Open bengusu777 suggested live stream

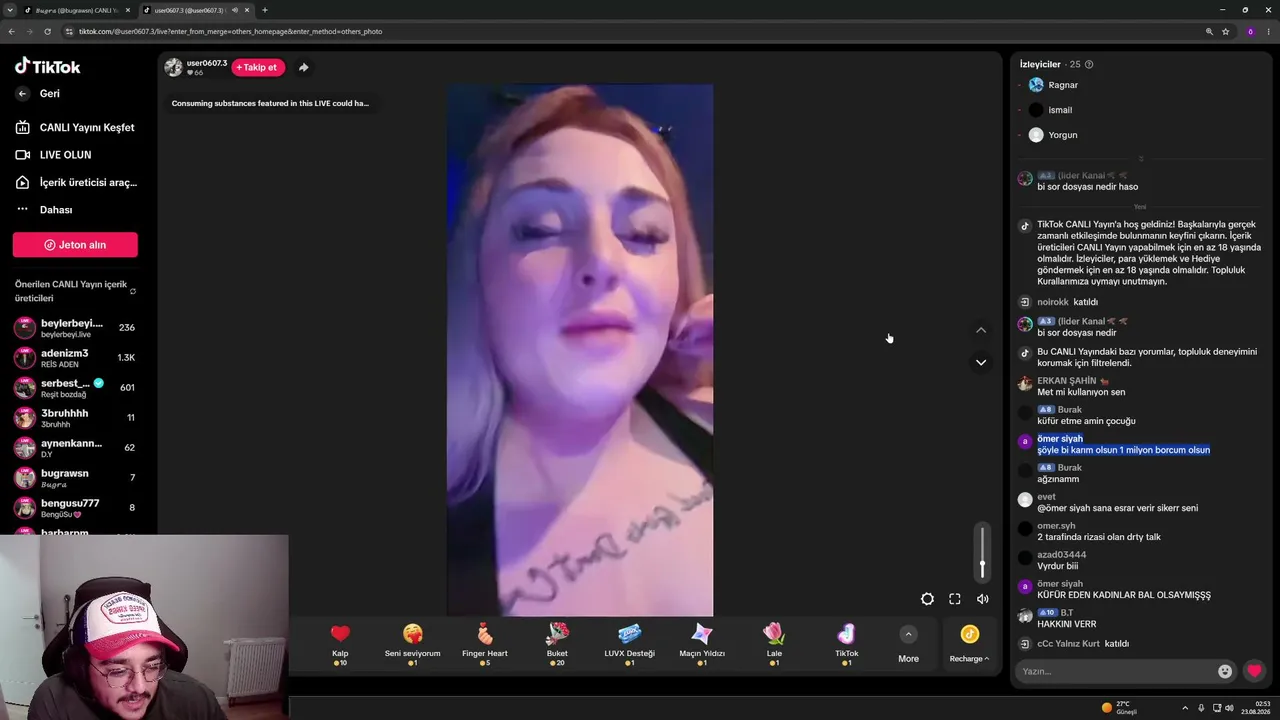tap(75, 507)
